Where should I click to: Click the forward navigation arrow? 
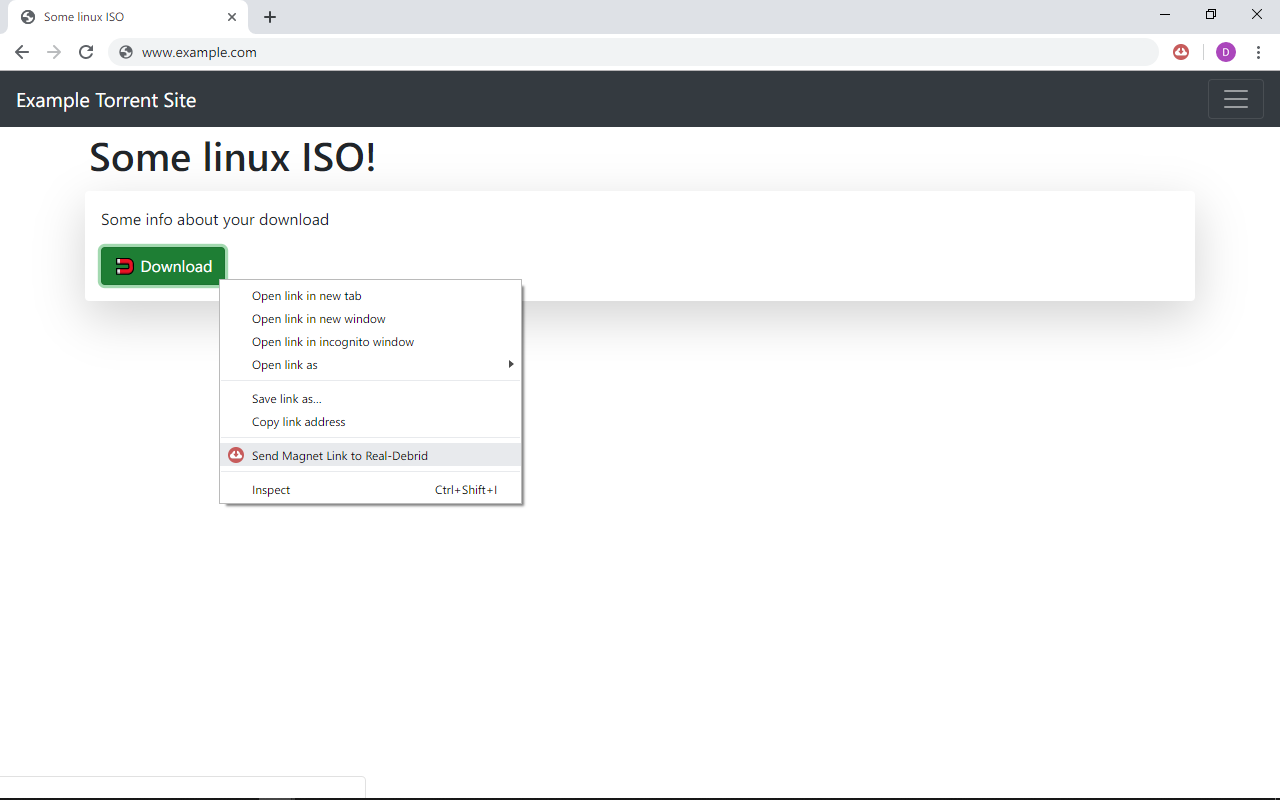click(x=53, y=52)
